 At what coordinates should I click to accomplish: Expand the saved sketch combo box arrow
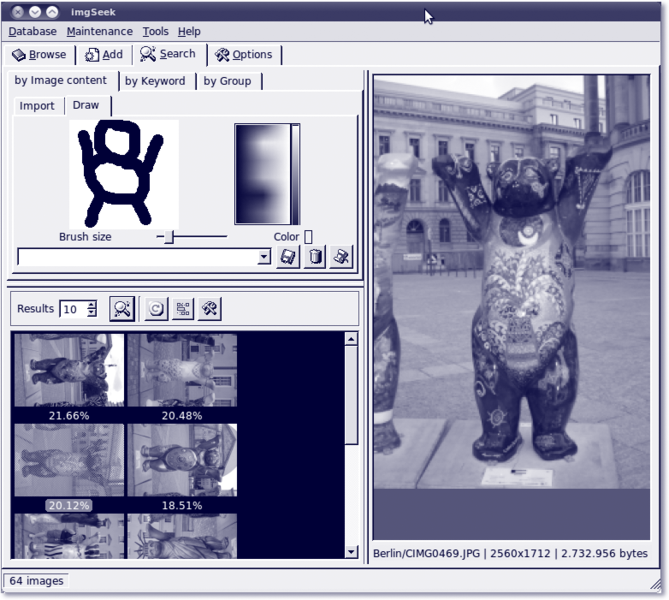pyautogui.click(x=264, y=257)
